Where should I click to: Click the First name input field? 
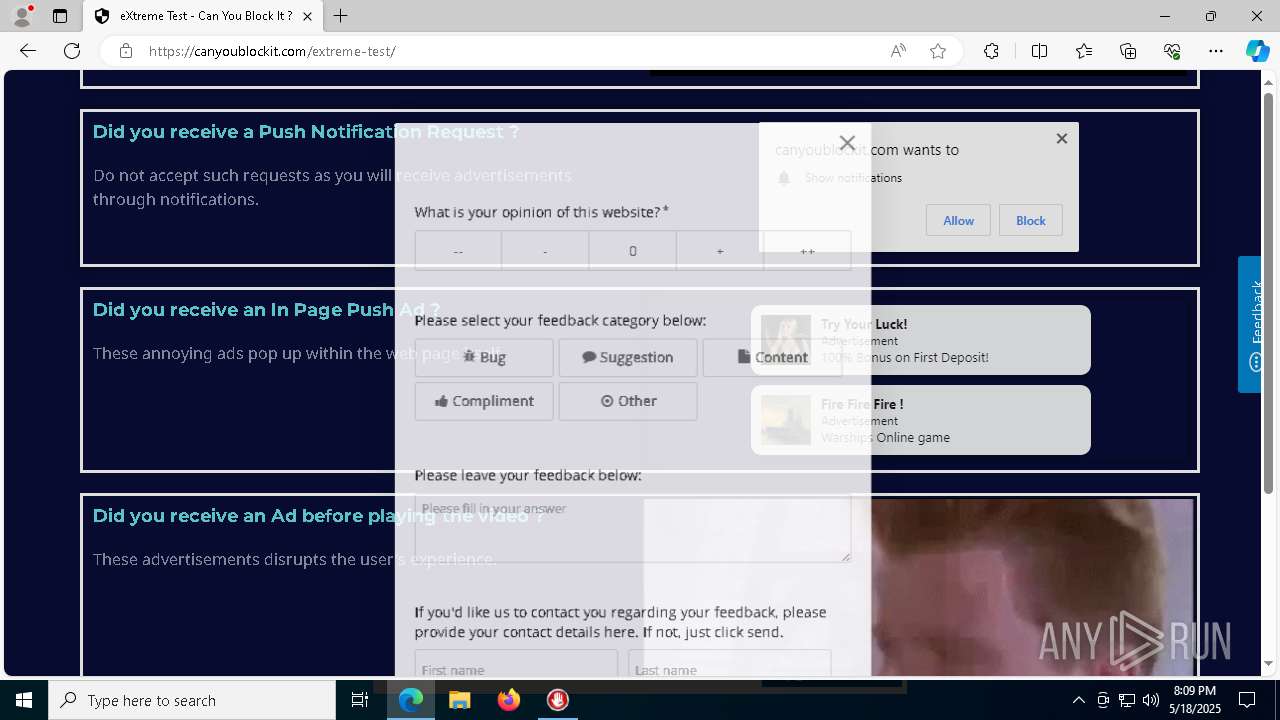(516, 664)
